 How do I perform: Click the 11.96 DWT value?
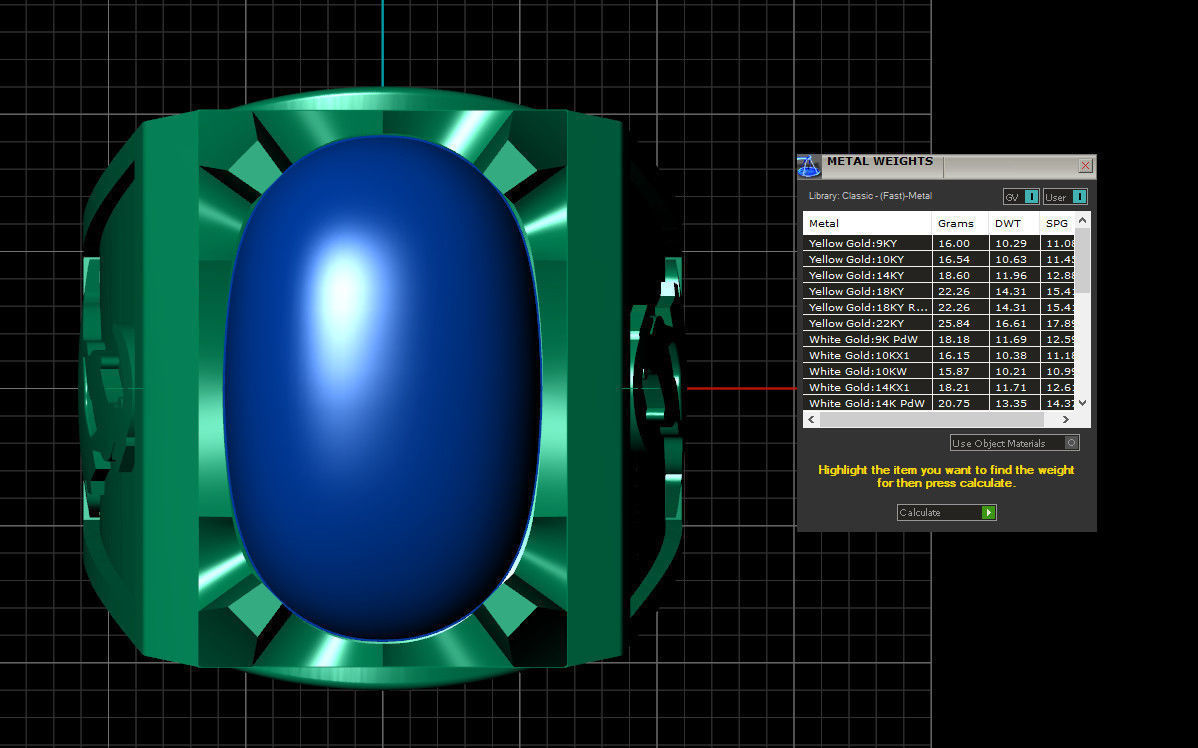click(x=1011, y=275)
